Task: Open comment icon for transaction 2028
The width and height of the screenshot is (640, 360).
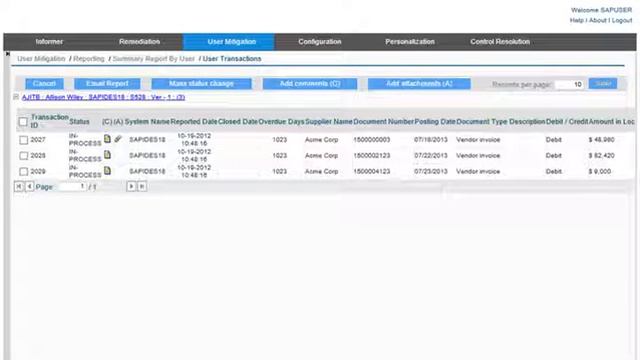Action: (x=107, y=155)
